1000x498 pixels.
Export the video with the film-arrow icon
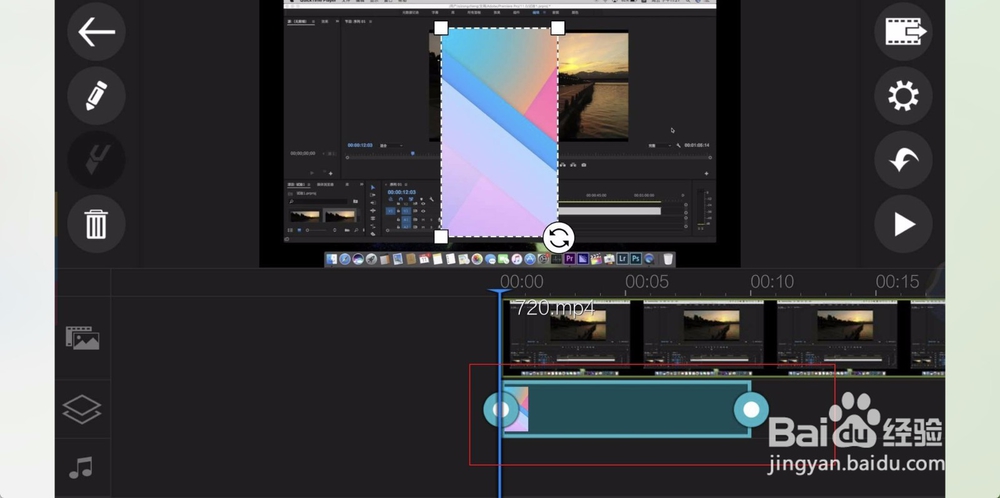[904, 32]
